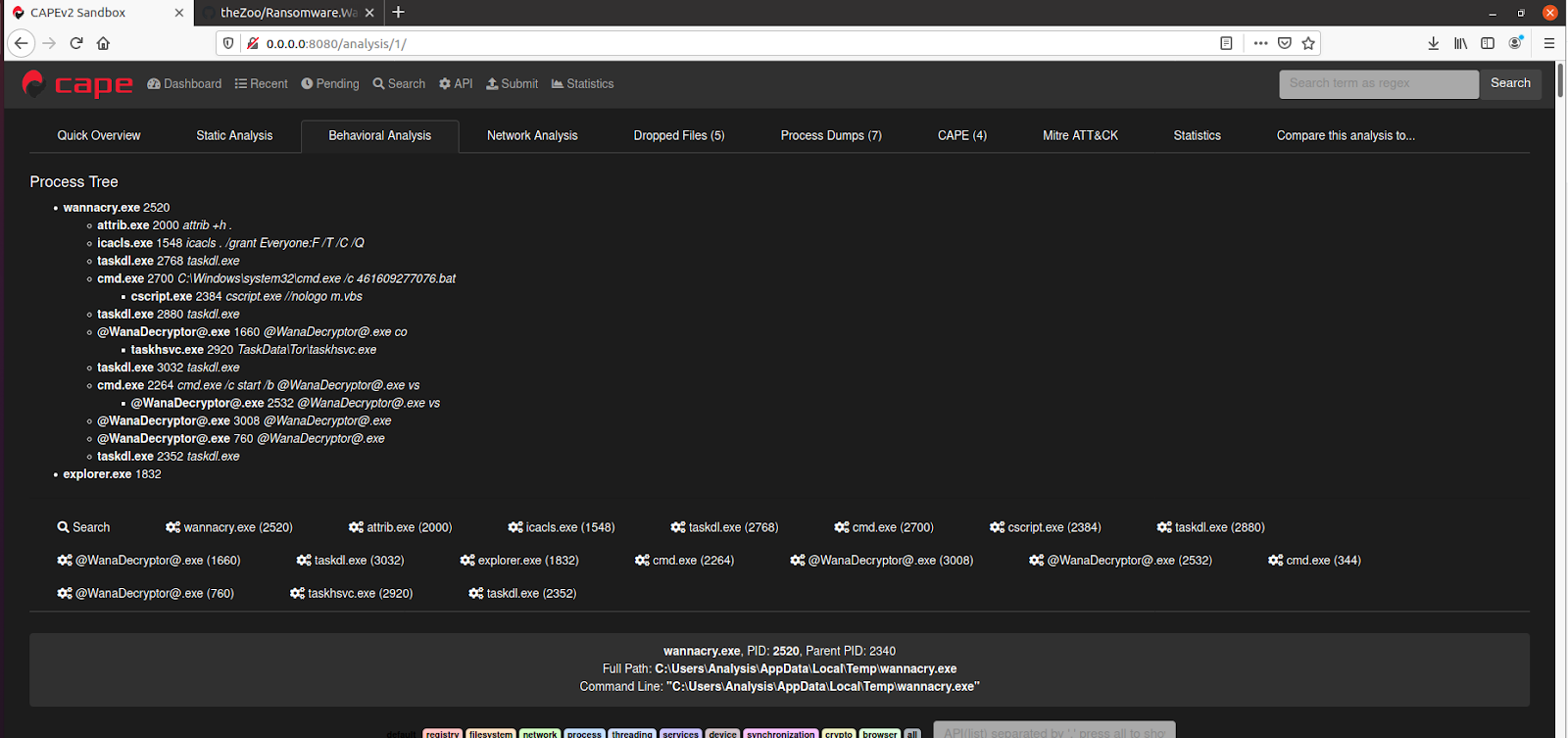Click the Search button beside regex field
The width and height of the screenshot is (1568, 738).
(x=1510, y=84)
